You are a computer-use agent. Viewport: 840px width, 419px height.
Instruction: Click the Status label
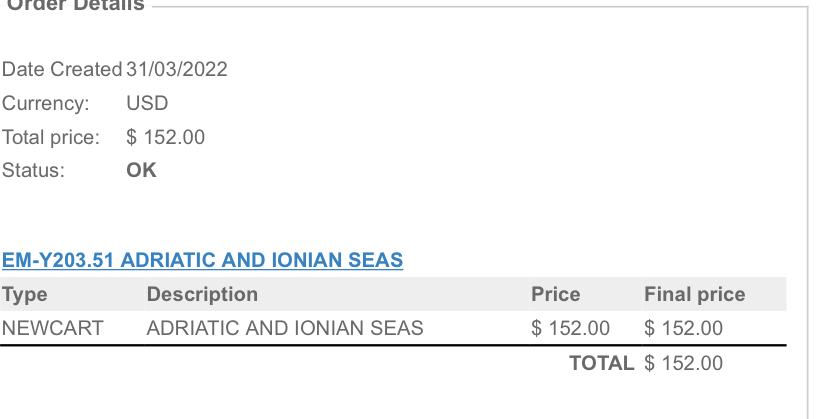coord(33,170)
